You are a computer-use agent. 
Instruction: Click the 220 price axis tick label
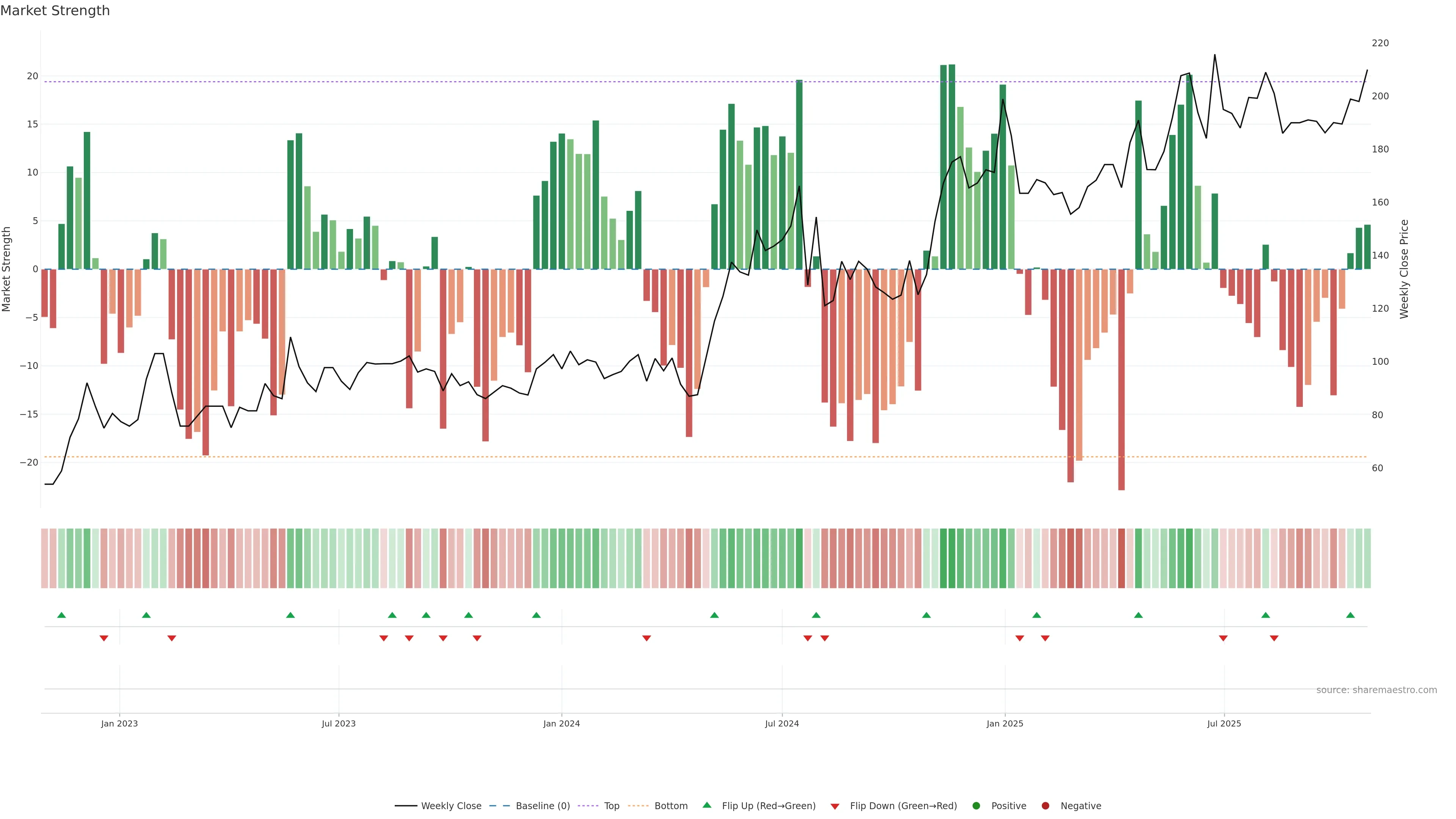[1380, 43]
